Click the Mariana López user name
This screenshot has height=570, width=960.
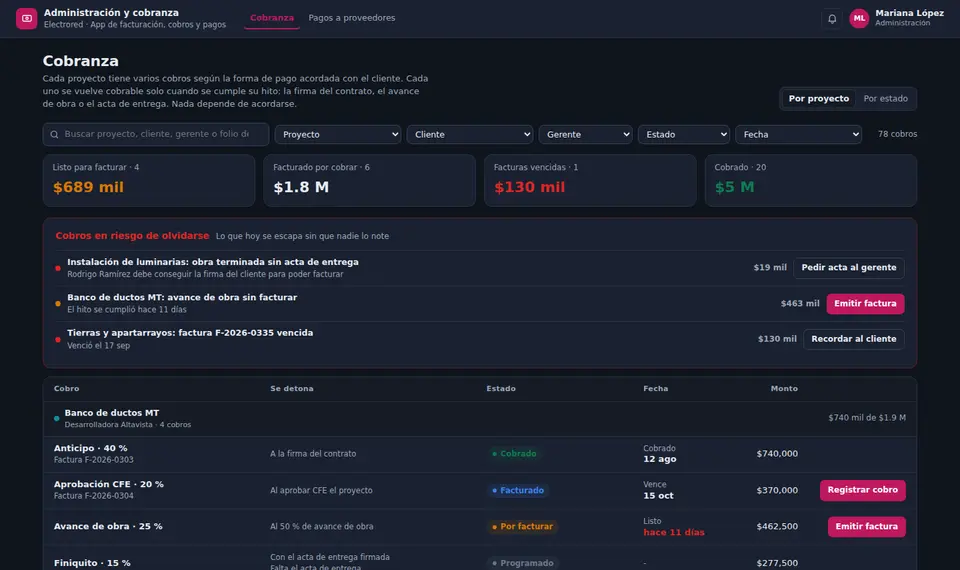click(909, 13)
